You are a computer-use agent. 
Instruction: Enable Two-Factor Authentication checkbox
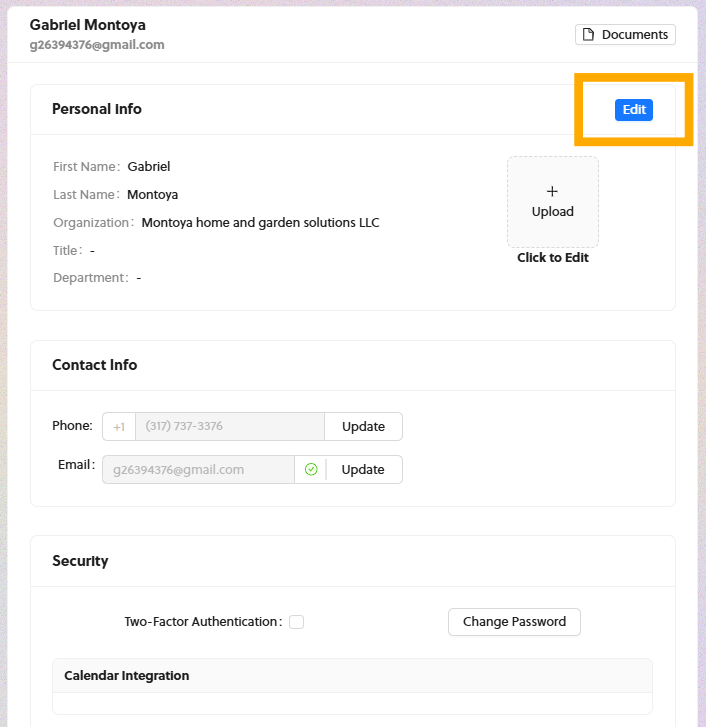click(296, 622)
